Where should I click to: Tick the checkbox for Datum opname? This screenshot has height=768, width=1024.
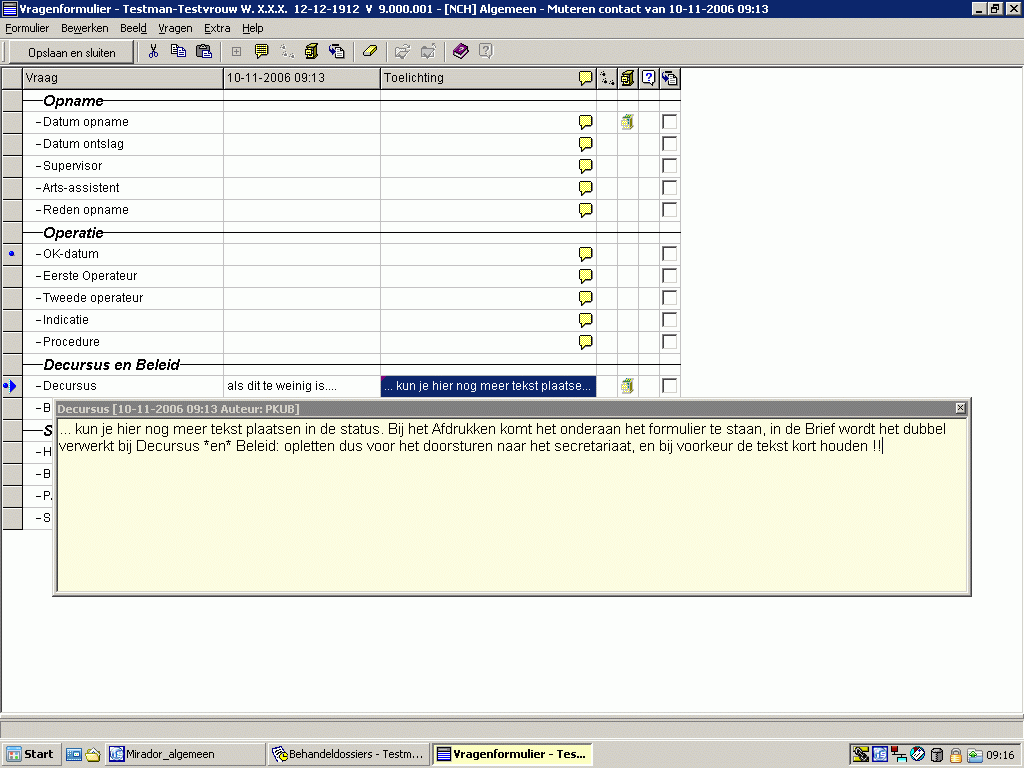point(669,122)
